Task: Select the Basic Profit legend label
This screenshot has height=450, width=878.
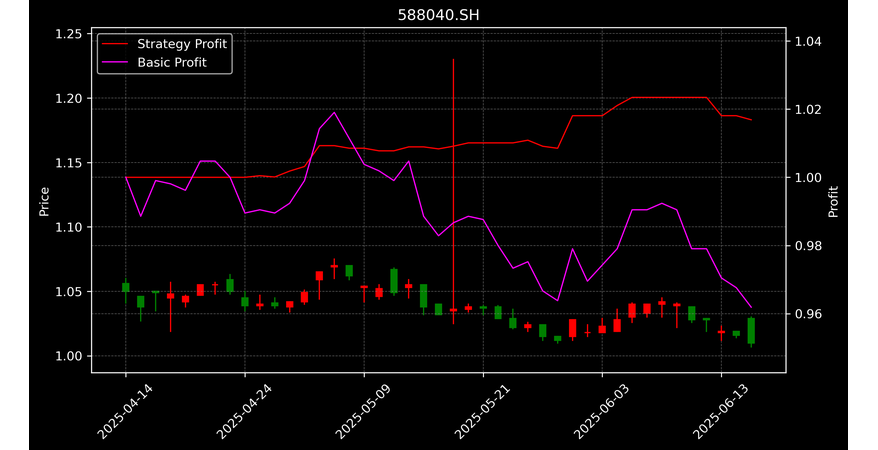Action: (172, 62)
